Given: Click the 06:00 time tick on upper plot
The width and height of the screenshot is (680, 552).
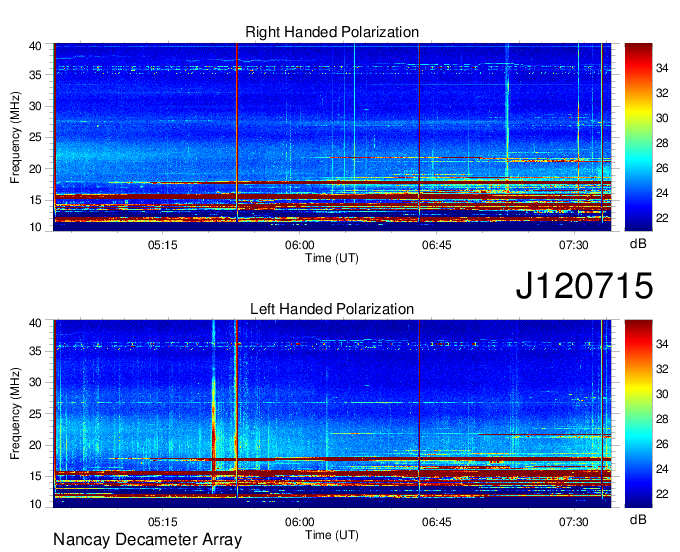Looking at the screenshot, I should coord(300,245).
